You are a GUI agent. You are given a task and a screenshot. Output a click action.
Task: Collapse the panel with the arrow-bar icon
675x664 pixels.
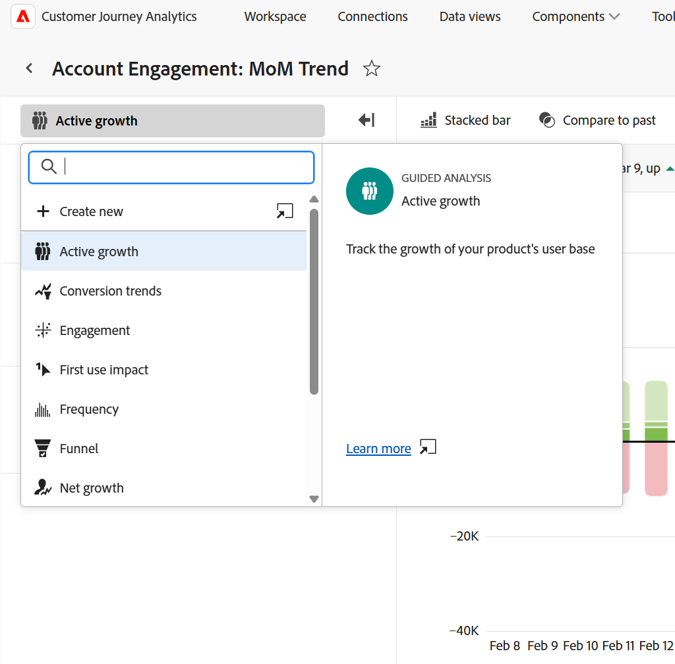[x=366, y=120]
